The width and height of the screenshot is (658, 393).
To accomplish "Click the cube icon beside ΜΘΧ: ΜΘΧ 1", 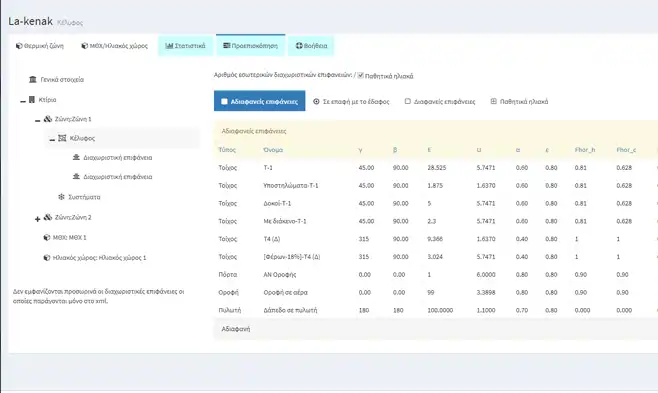I will (47, 237).
